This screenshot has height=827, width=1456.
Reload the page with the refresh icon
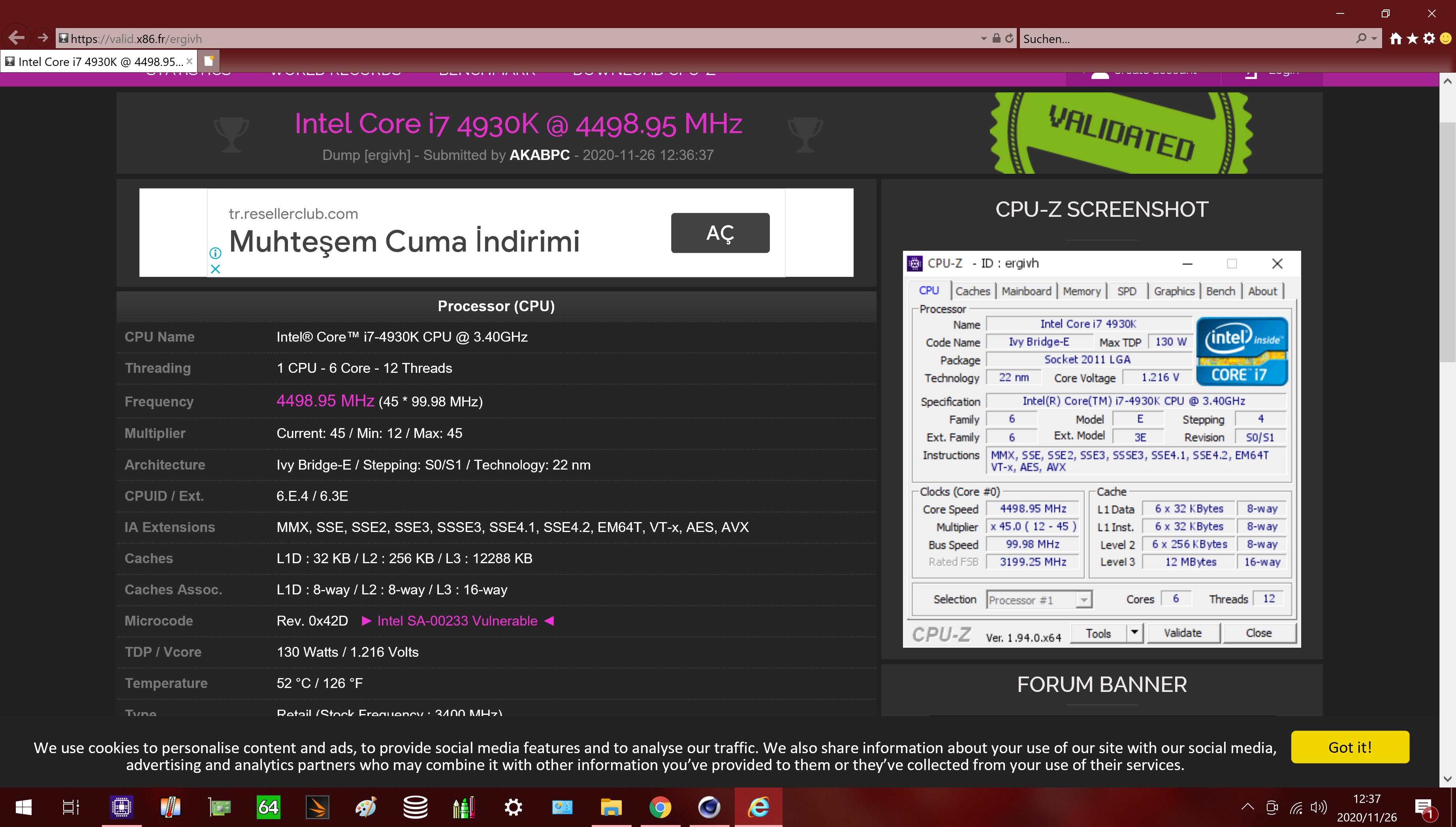pyautogui.click(x=1009, y=39)
